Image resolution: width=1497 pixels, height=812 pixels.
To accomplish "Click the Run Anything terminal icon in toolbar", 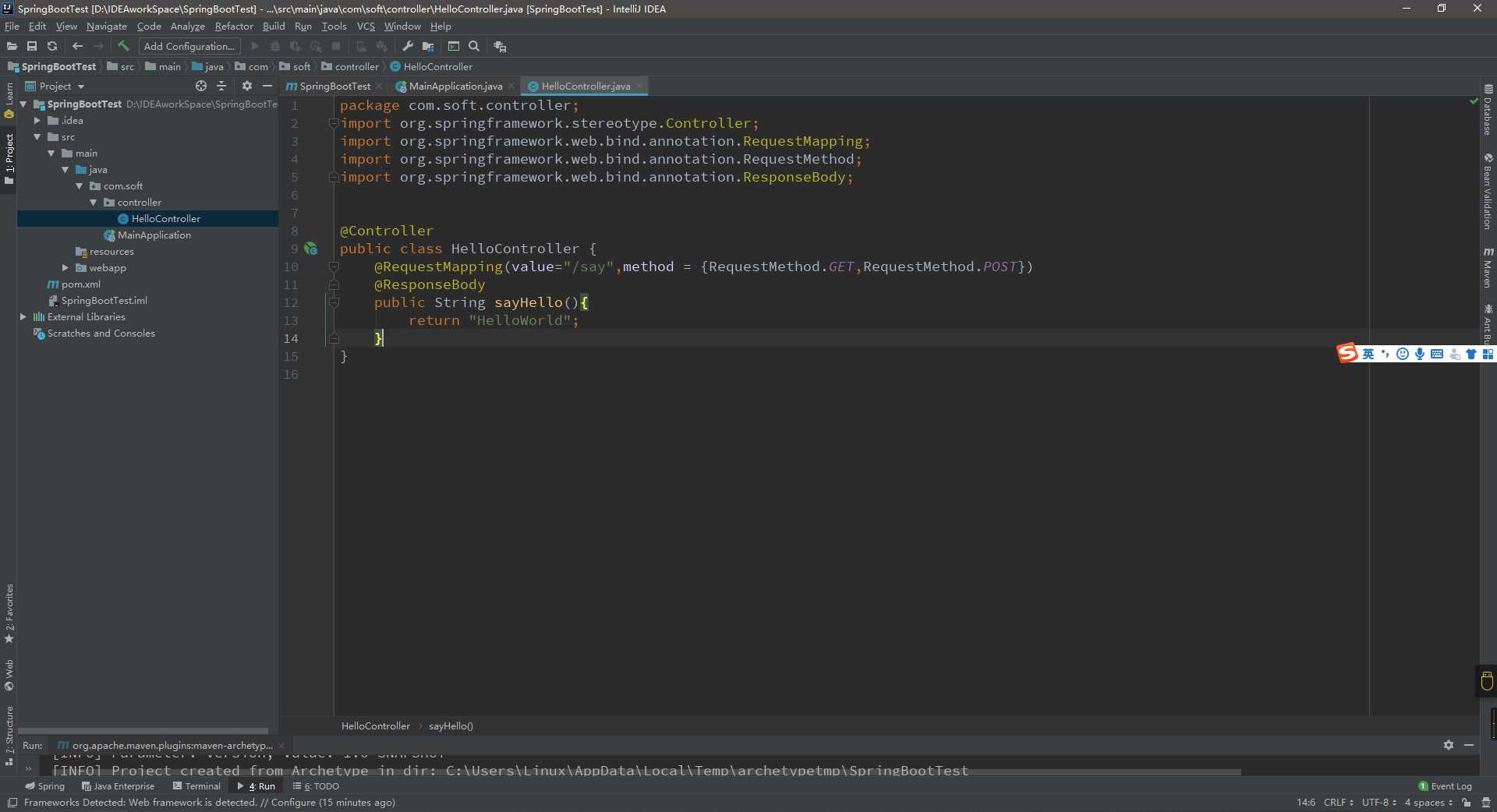I will tap(454, 47).
